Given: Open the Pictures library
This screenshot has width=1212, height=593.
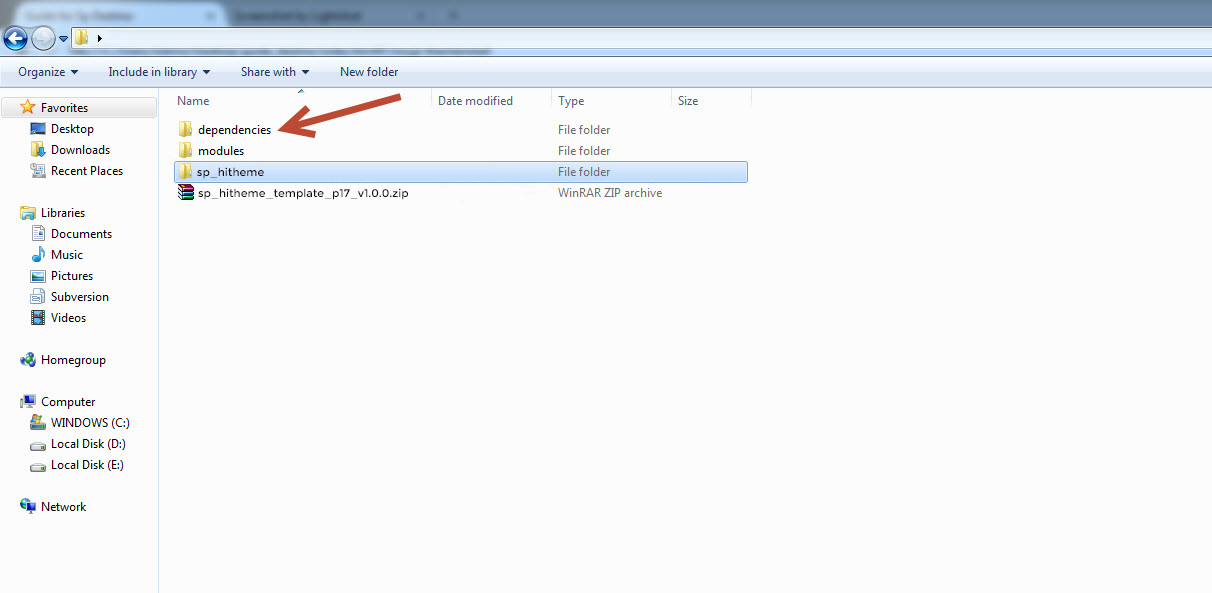Looking at the screenshot, I should [72, 276].
